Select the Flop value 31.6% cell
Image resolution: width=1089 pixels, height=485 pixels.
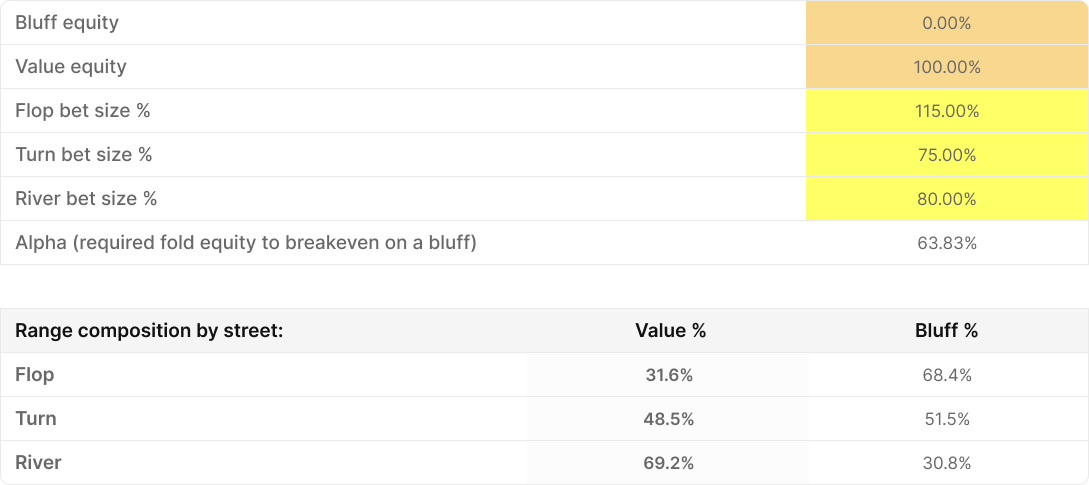(x=669, y=375)
